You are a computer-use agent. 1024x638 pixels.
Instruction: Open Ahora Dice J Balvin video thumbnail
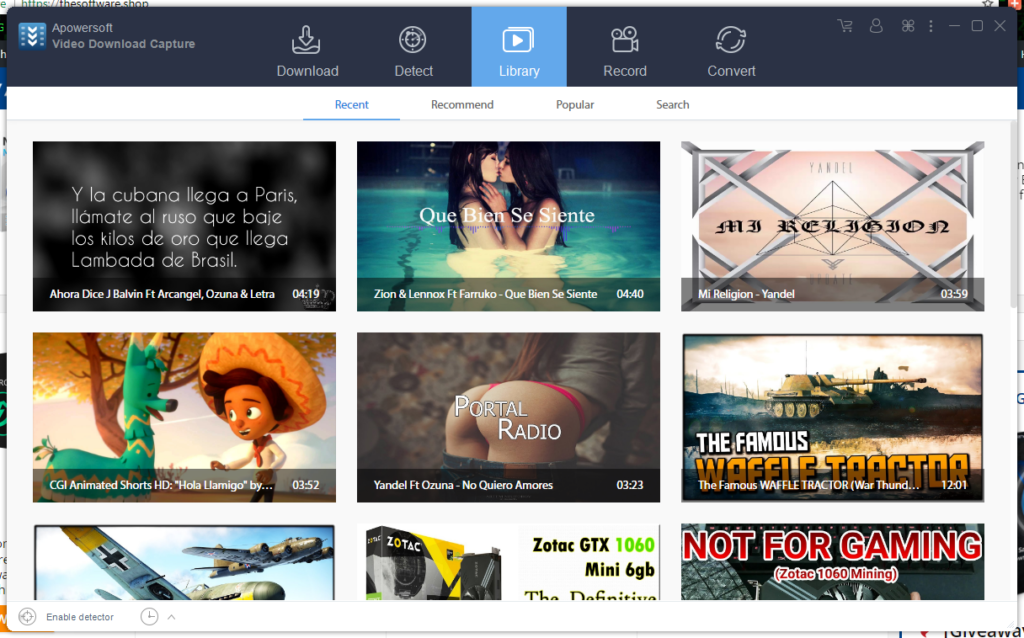coord(184,226)
